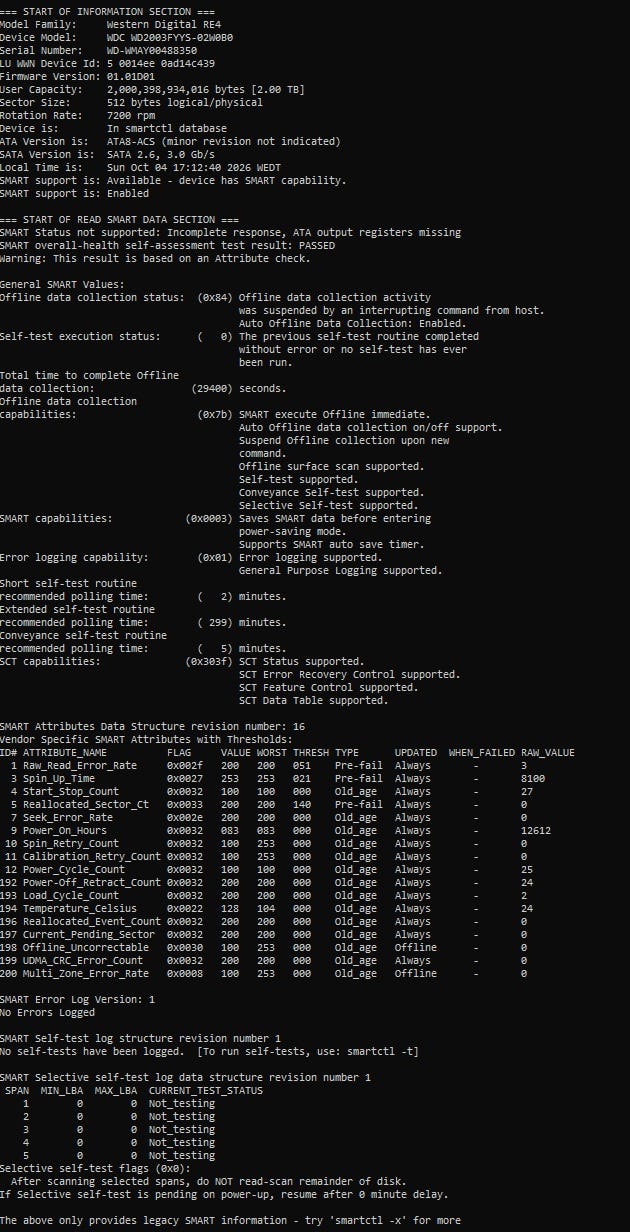Click flag '0x002f' in Raw_Read_Error_Rate row
Viewport: 630px width, 1232px height.
point(185,765)
